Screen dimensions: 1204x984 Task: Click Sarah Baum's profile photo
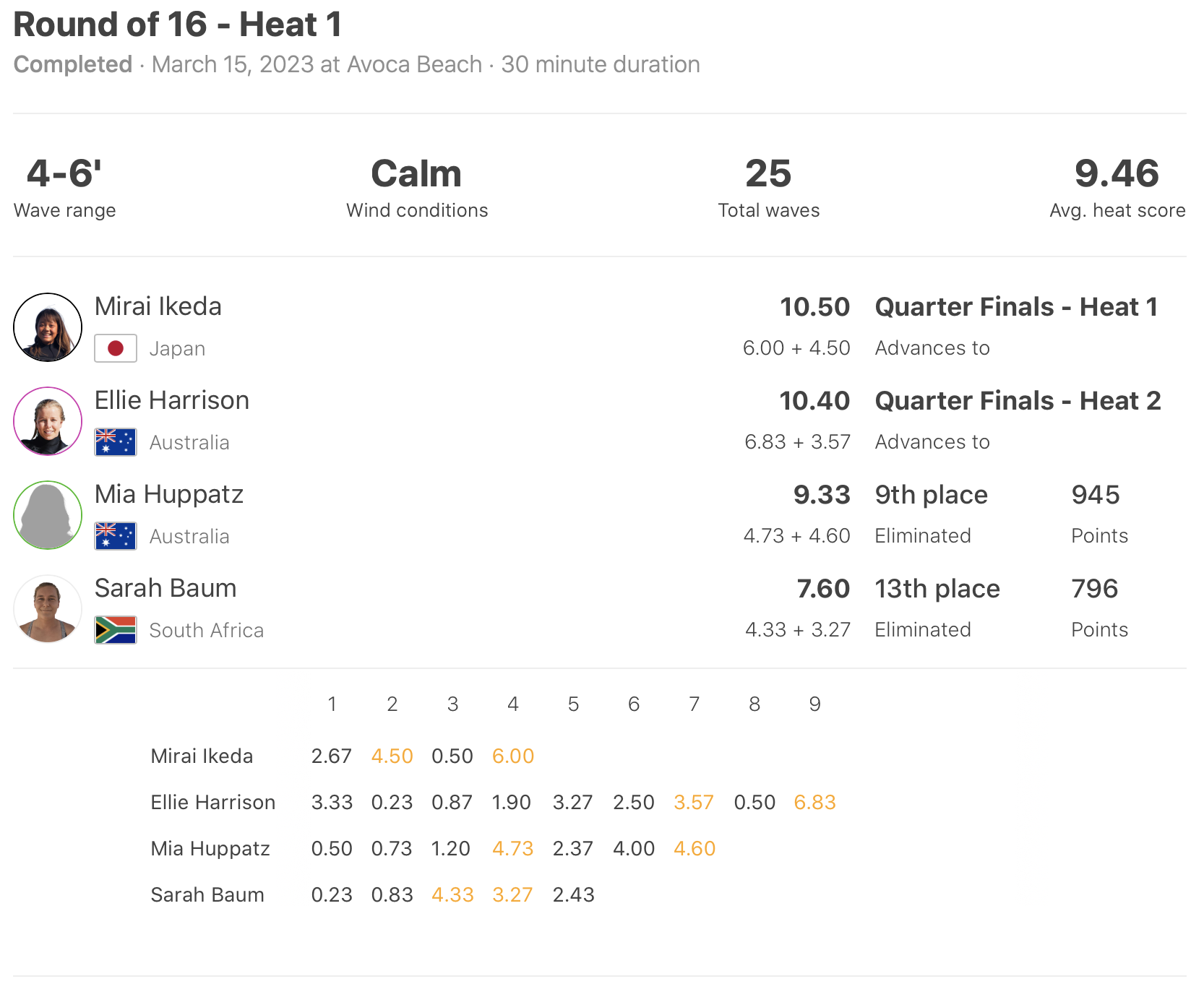[48, 609]
